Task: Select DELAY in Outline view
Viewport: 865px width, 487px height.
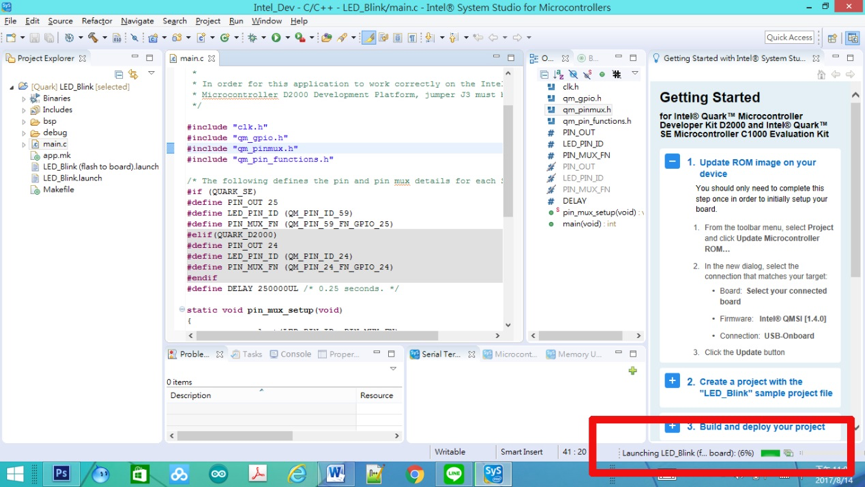Action: 574,201
